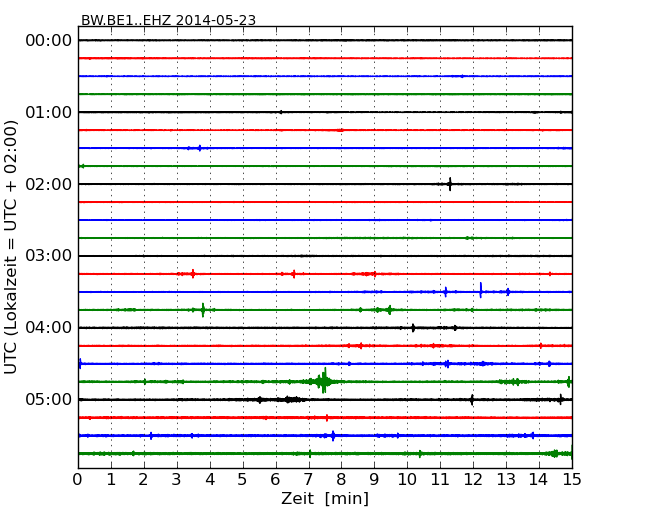Click the 00:00 time label on the y-axis
This screenshot has width=650, height=520.
49,41
